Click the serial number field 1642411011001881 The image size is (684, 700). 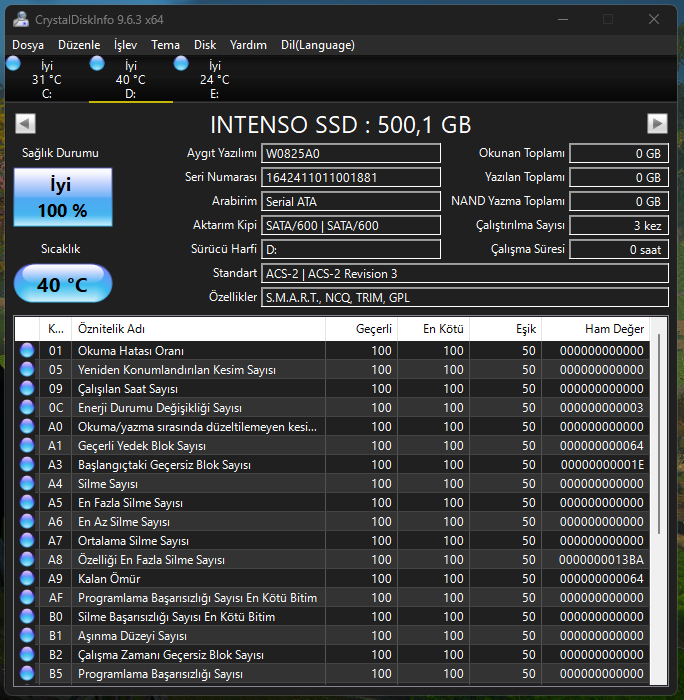[x=351, y=178]
